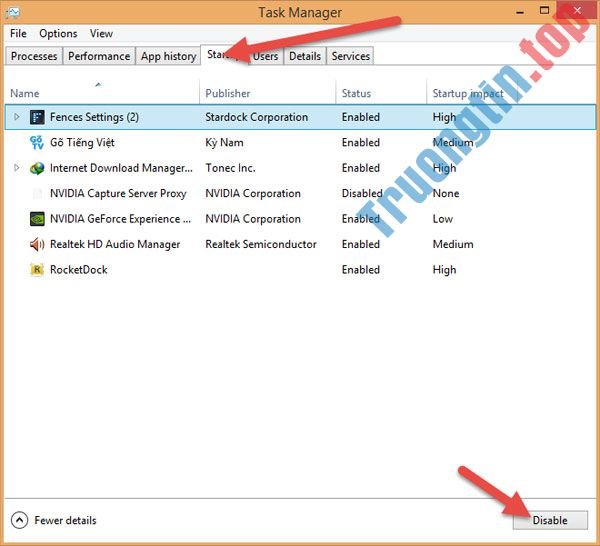Select the Internet Download Manager entry name
600x546 pixels.
[x=121, y=168]
